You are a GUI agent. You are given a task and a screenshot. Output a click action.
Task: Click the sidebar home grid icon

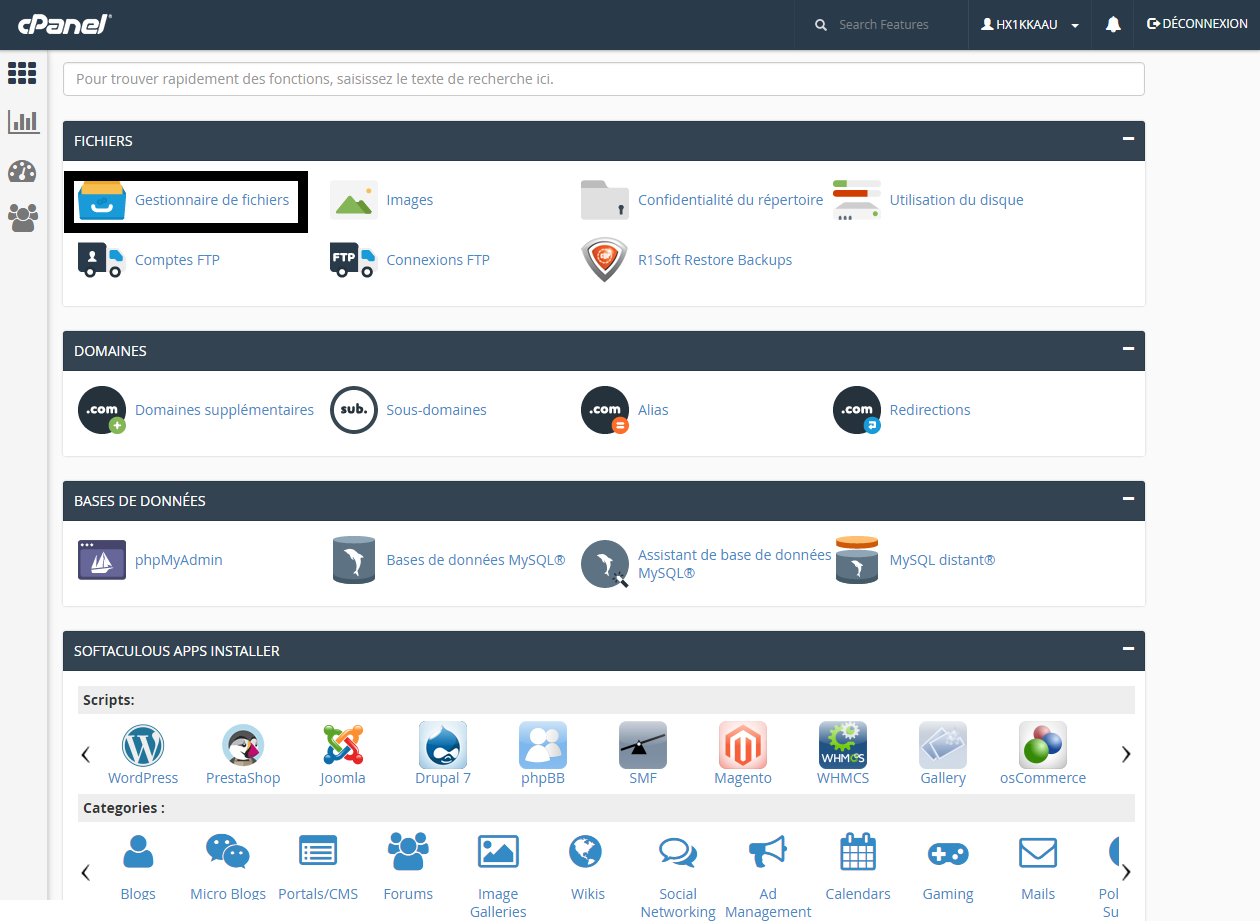click(22, 73)
